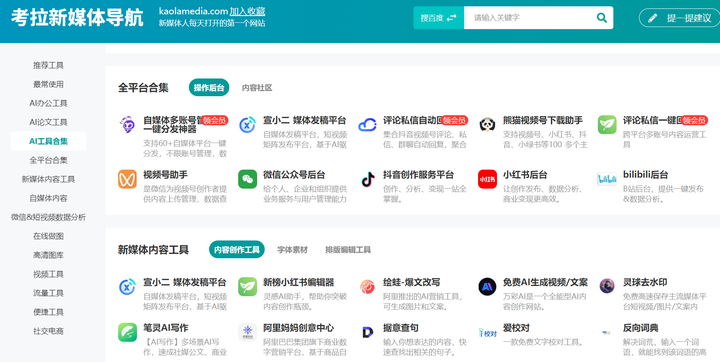Screen dimensions: 720x362
Task: Open the orange 视频号助手 icon
Action: click(x=127, y=179)
